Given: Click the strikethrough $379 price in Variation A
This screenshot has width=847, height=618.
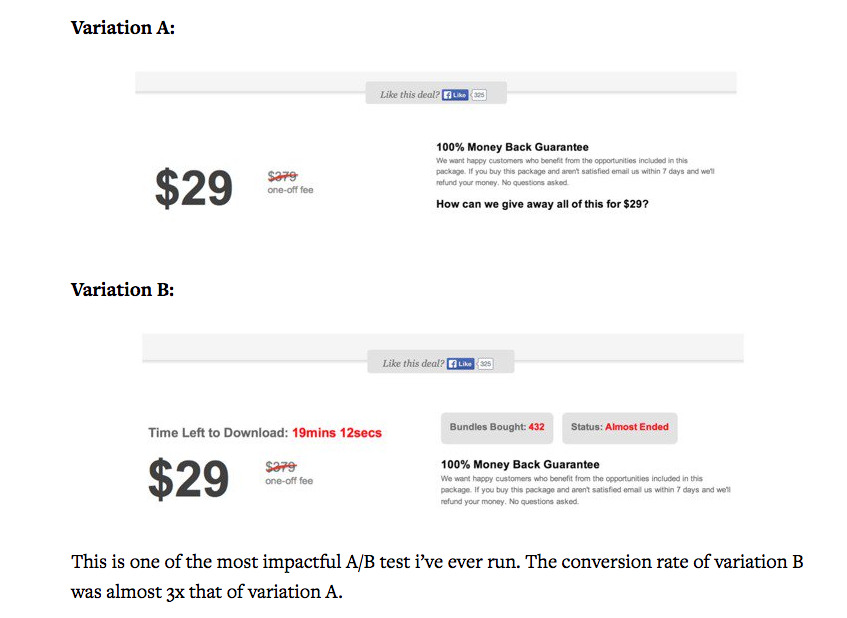Looking at the screenshot, I should point(281,177).
